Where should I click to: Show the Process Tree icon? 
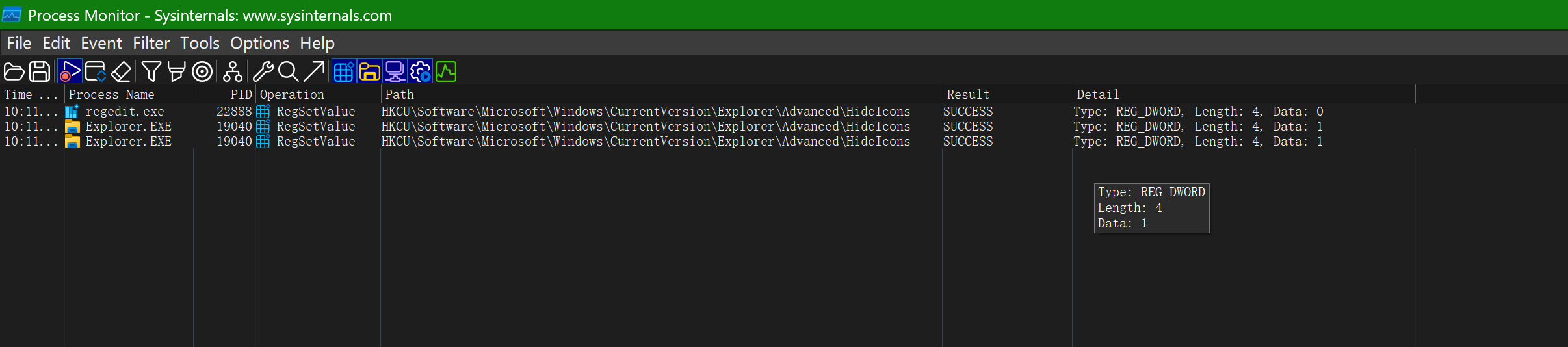[233, 71]
